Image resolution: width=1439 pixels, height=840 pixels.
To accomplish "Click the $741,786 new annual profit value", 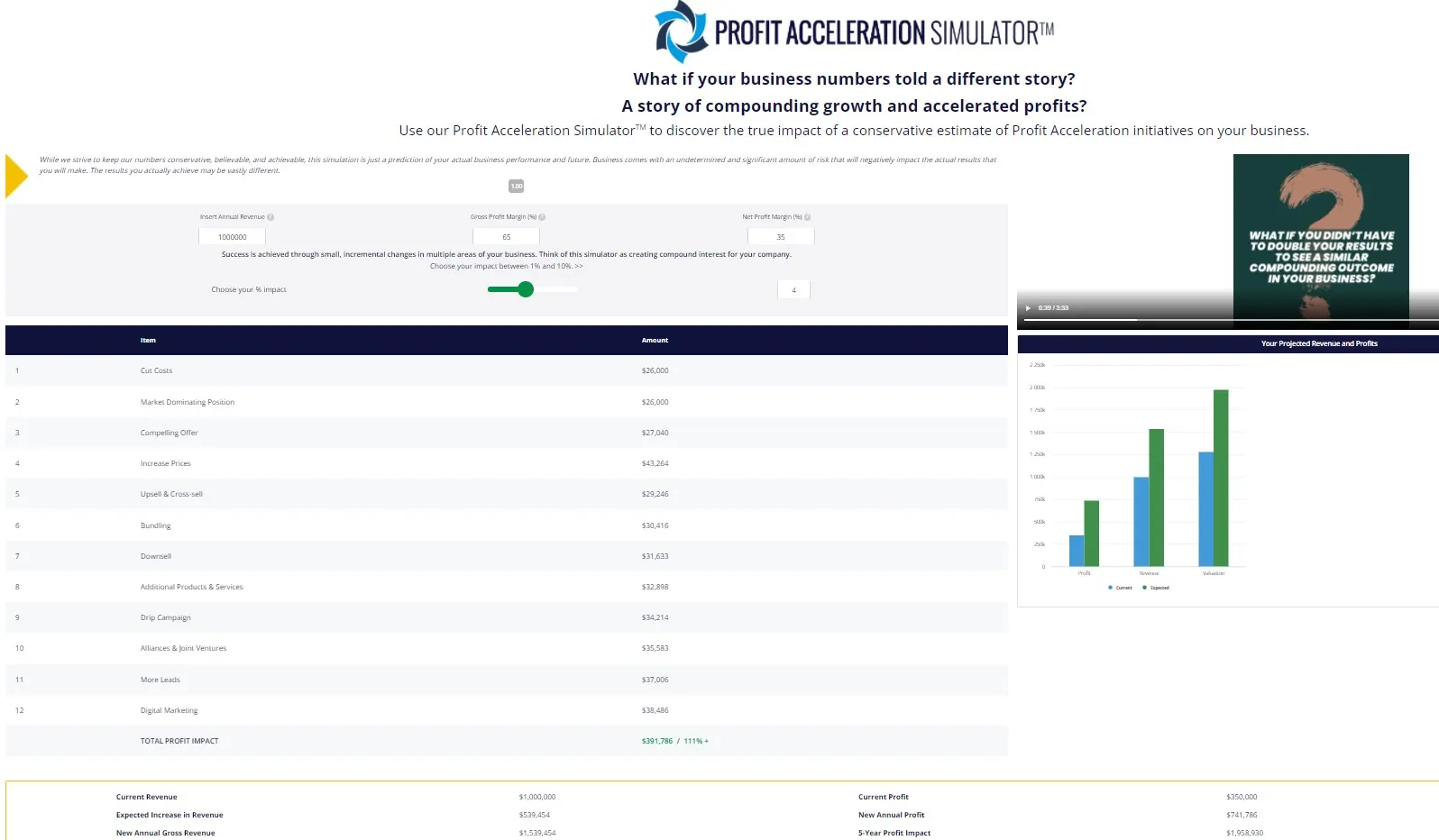I will click(x=1242, y=815).
